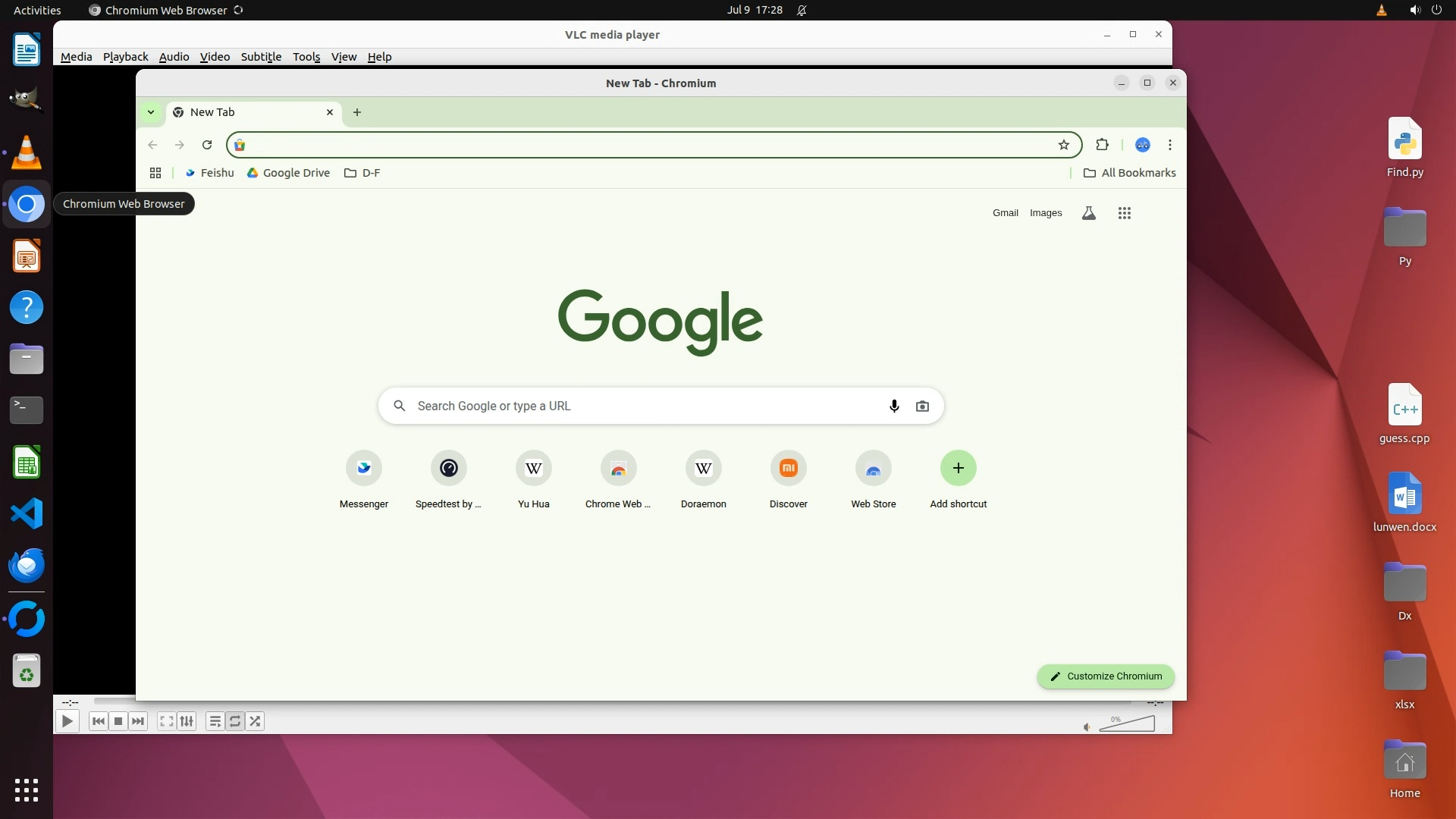Viewport: 1456px width, 819px height.
Task: Click the Customize Chromium button
Action: [x=1106, y=676]
